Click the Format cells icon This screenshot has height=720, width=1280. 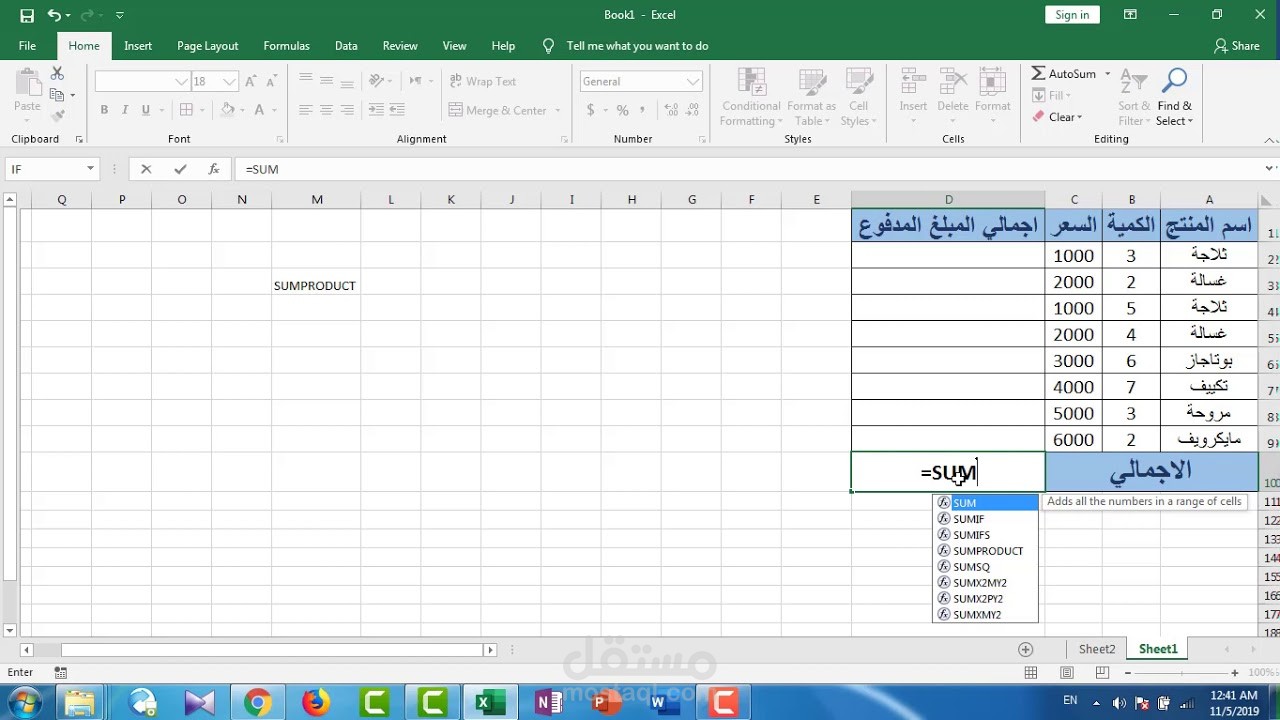pos(992,83)
